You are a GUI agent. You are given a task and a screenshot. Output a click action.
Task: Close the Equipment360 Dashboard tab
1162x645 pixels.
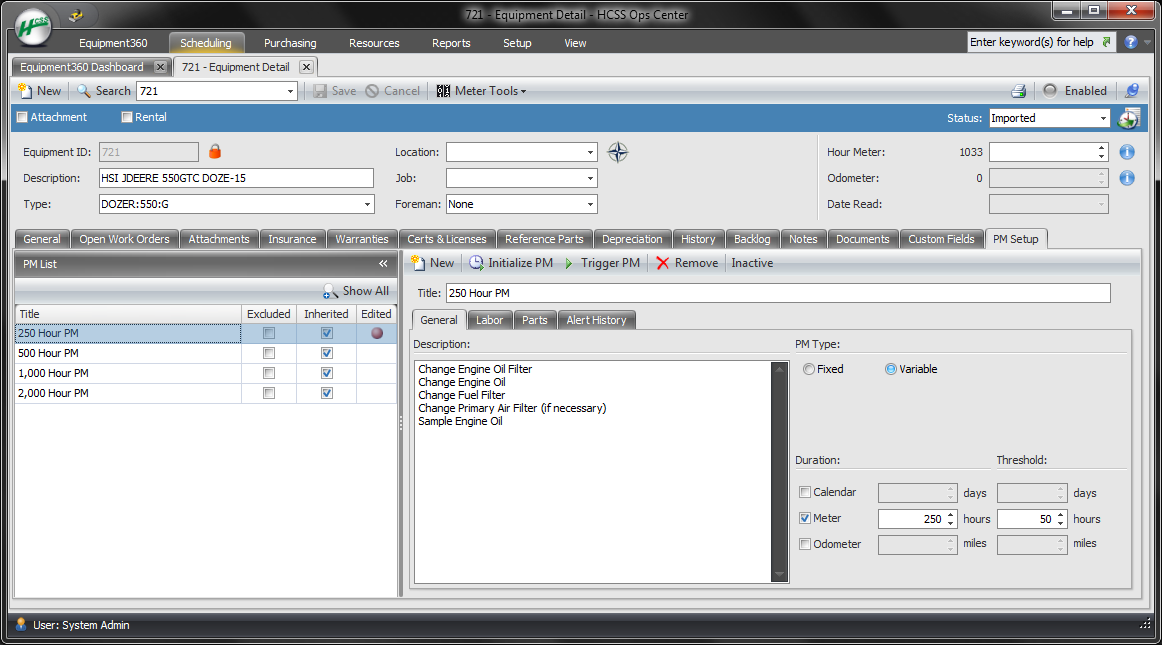pyautogui.click(x=160, y=67)
